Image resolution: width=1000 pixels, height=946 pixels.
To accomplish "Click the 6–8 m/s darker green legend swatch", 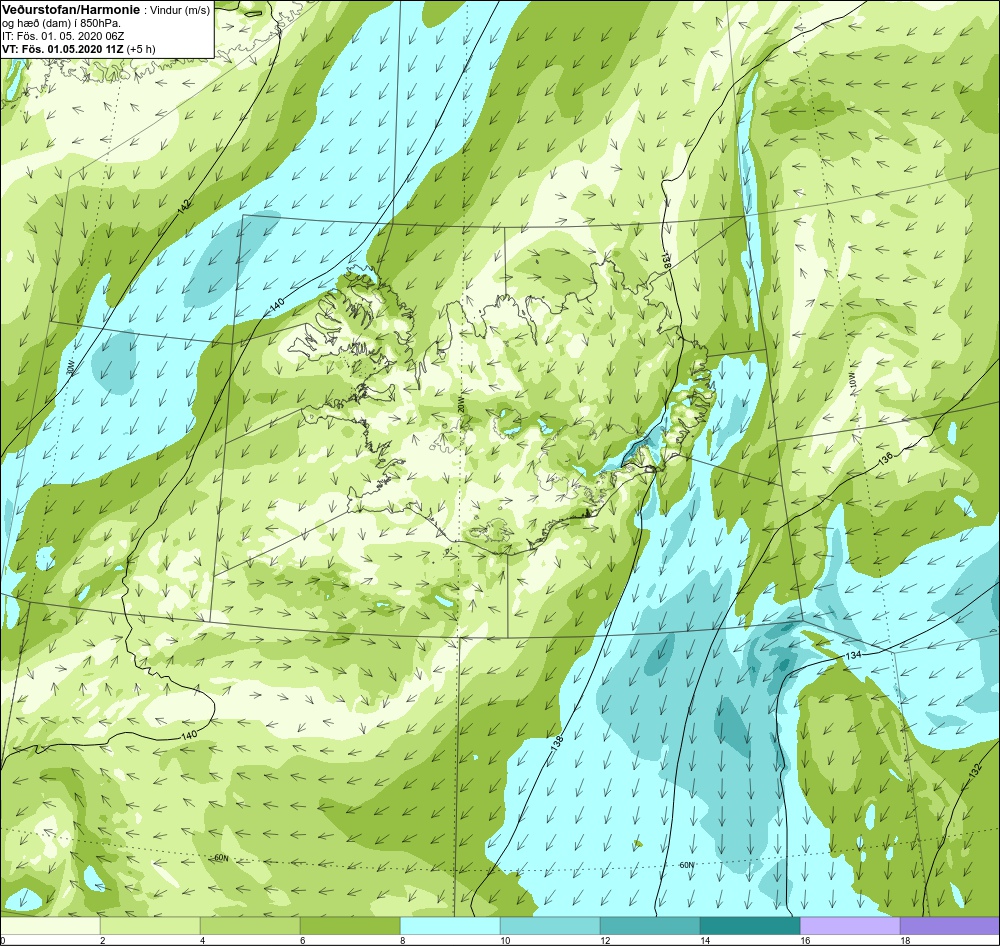I will click(350, 926).
